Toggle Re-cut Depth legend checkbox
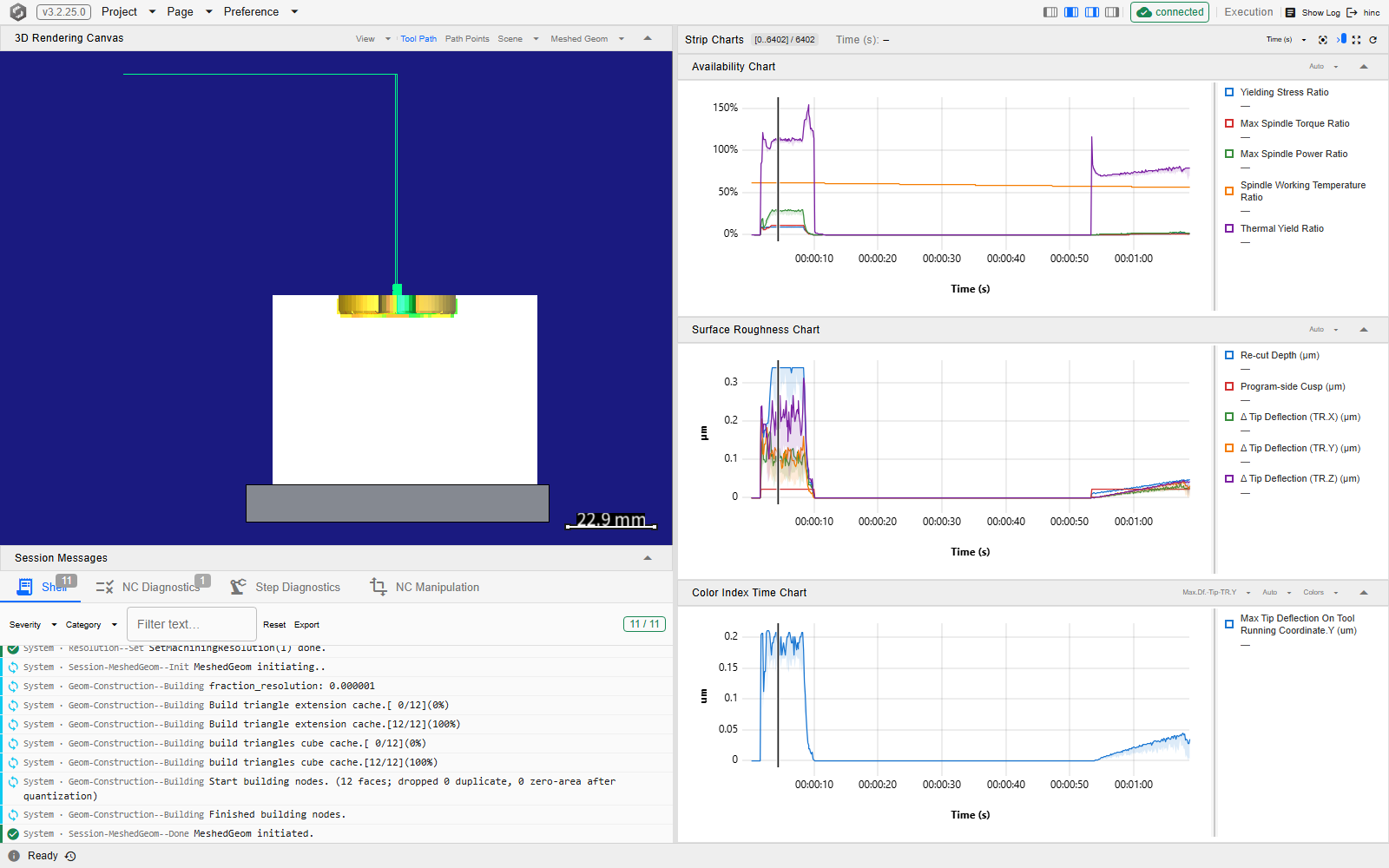 tap(1229, 355)
